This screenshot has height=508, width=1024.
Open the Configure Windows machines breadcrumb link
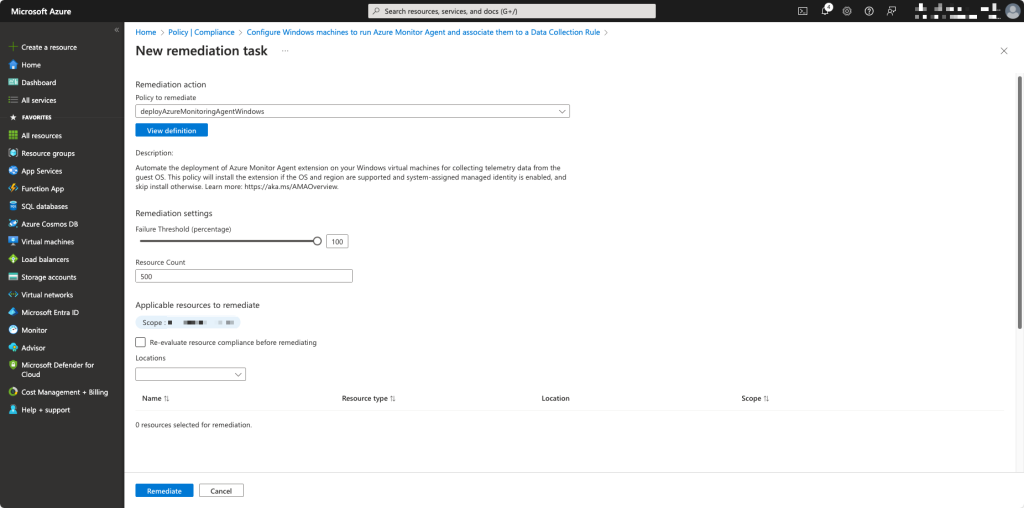(423, 32)
